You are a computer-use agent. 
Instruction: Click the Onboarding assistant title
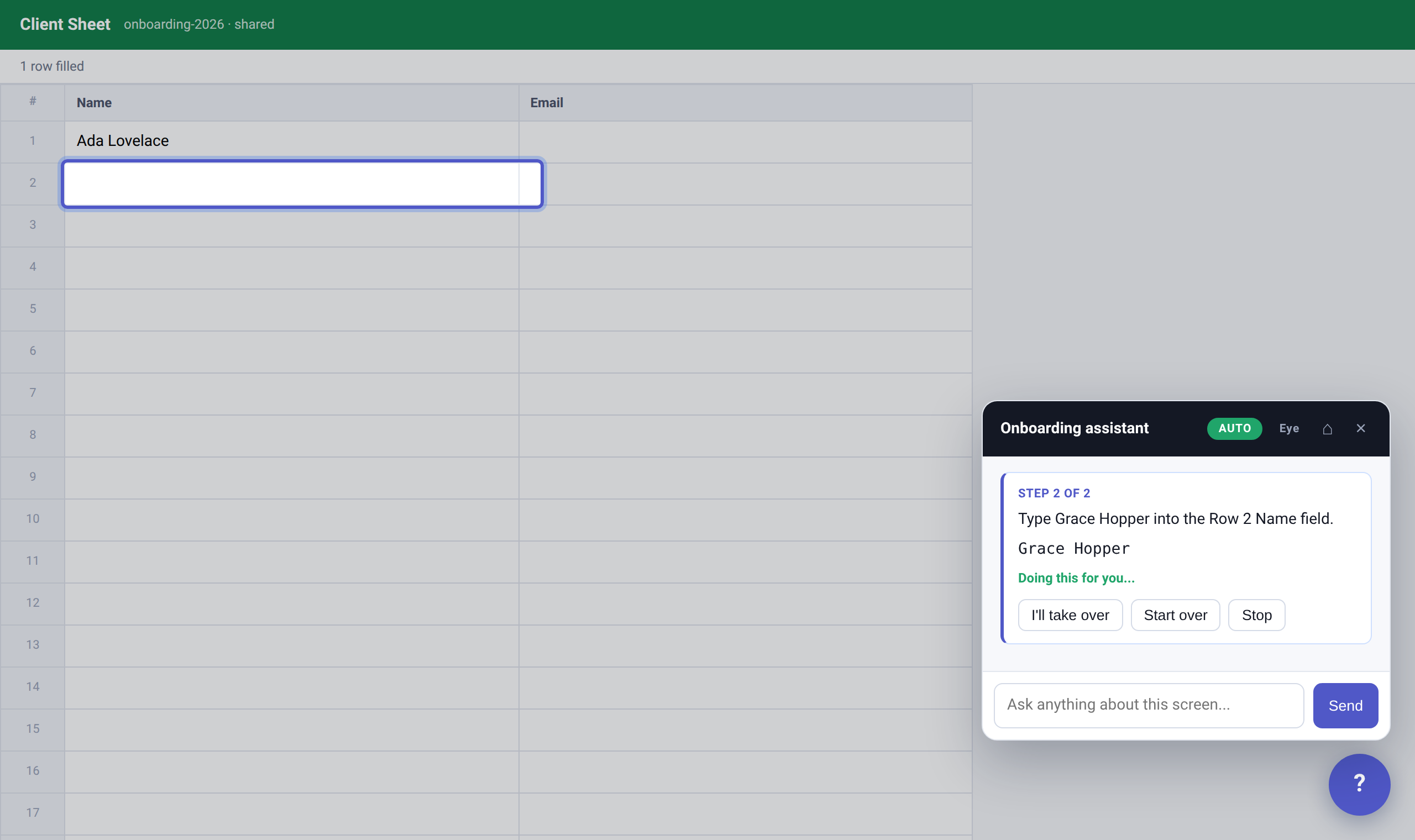click(1074, 428)
